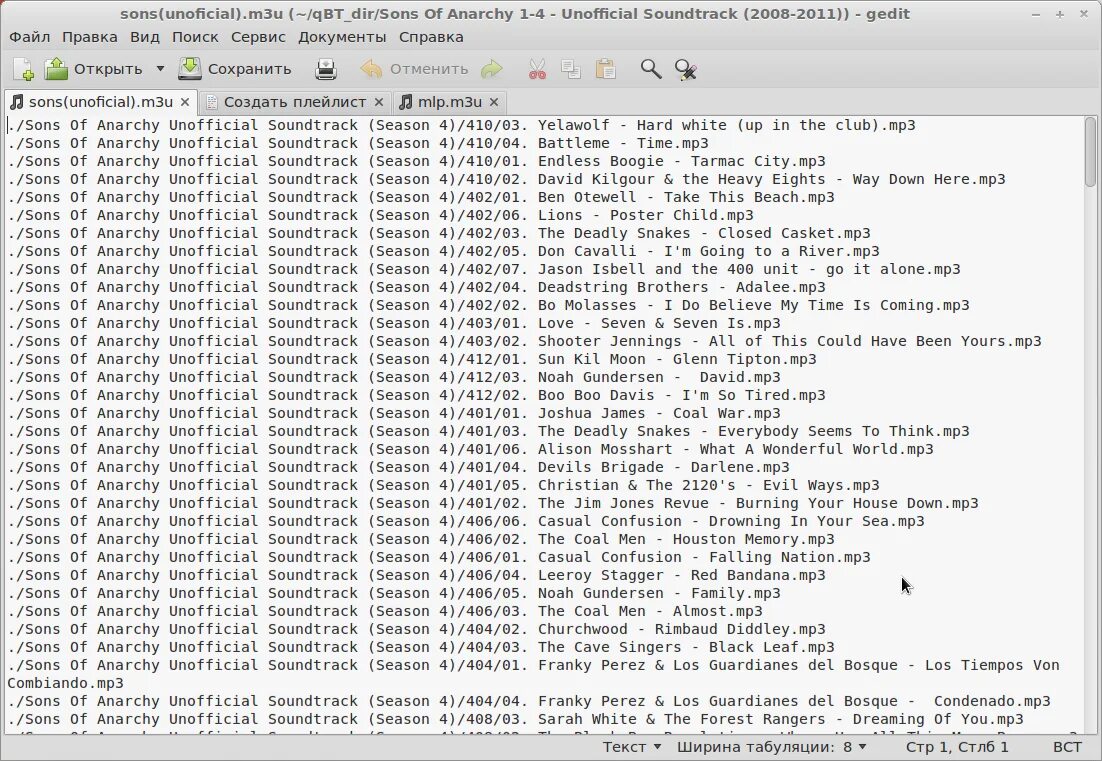This screenshot has height=761, width=1102.
Task: Click the Ben Otewell - Take This Beach line
Action: point(421,197)
